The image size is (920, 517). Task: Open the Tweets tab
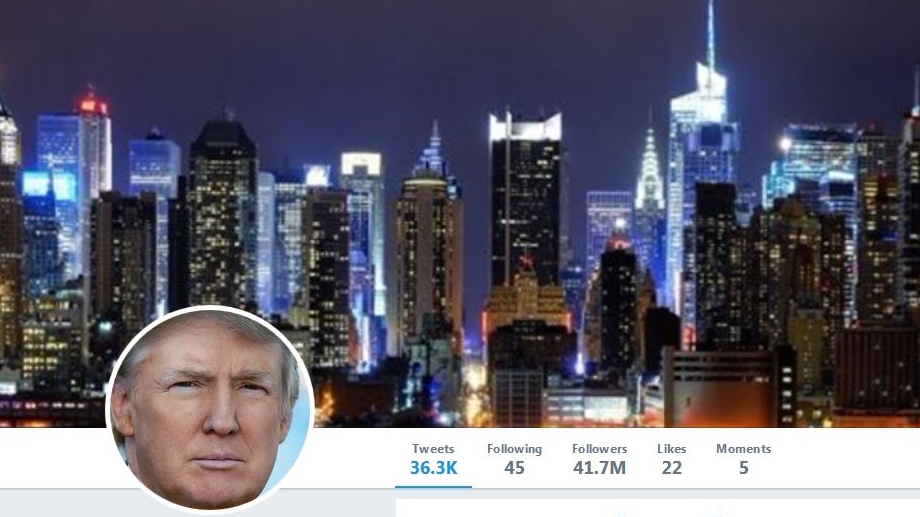pyautogui.click(x=433, y=458)
